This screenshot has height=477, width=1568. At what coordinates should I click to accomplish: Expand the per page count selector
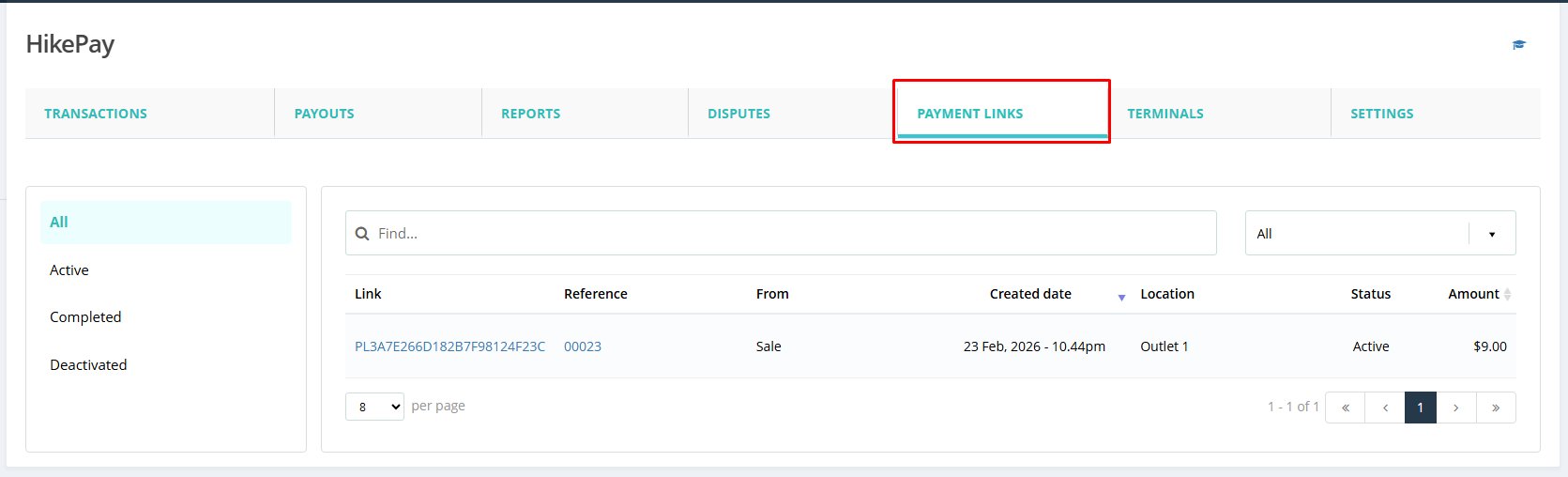point(374,407)
